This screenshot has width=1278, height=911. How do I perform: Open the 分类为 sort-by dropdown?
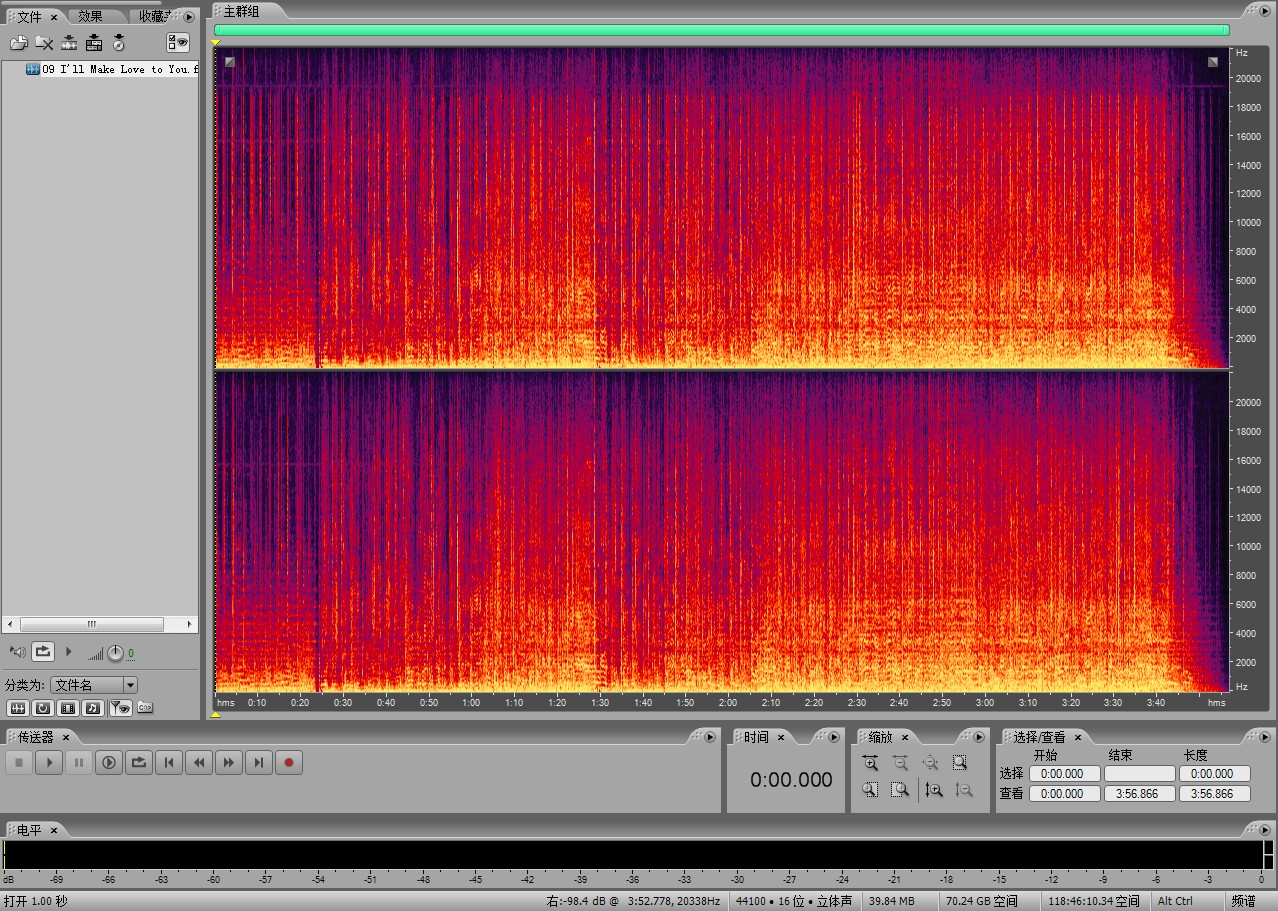(129, 685)
